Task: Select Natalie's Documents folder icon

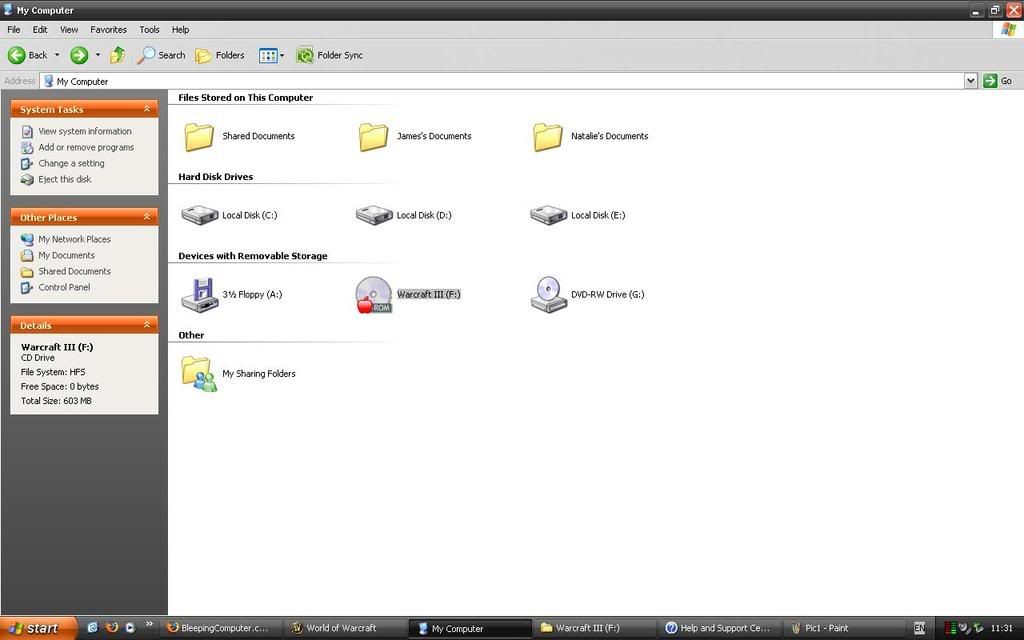Action: pos(548,137)
